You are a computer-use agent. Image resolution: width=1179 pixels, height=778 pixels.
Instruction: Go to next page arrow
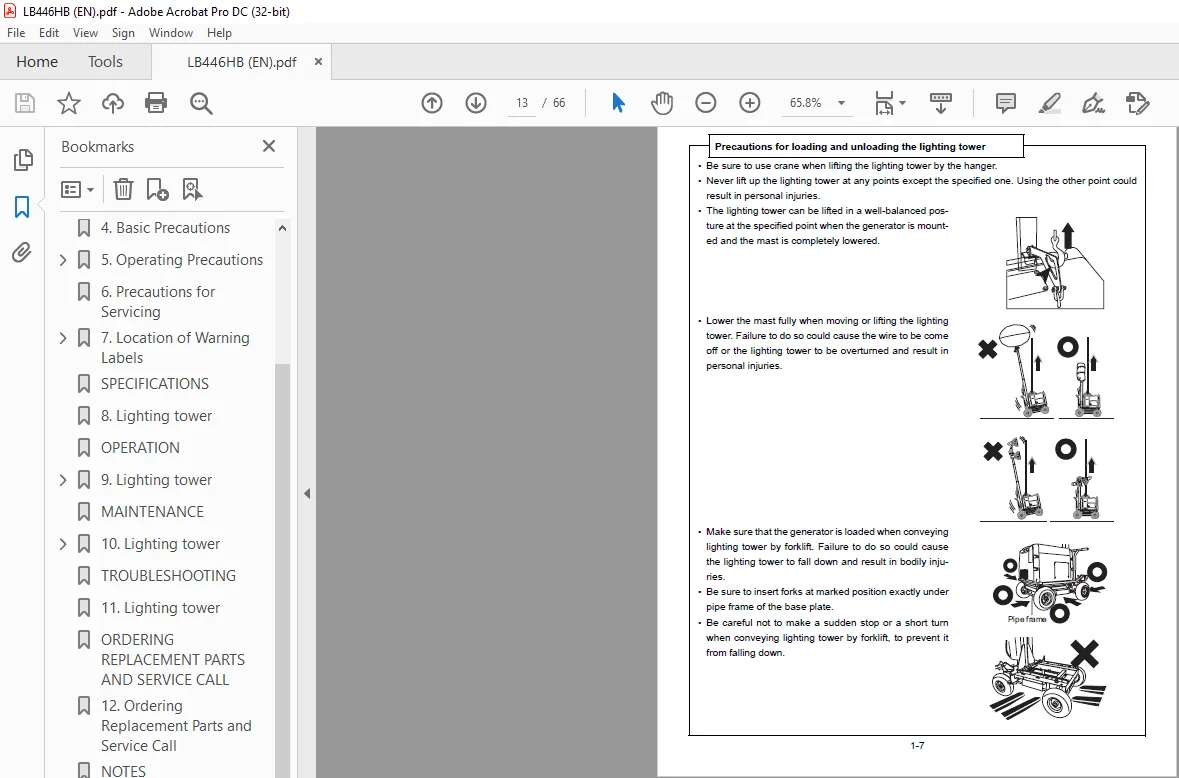pos(476,103)
